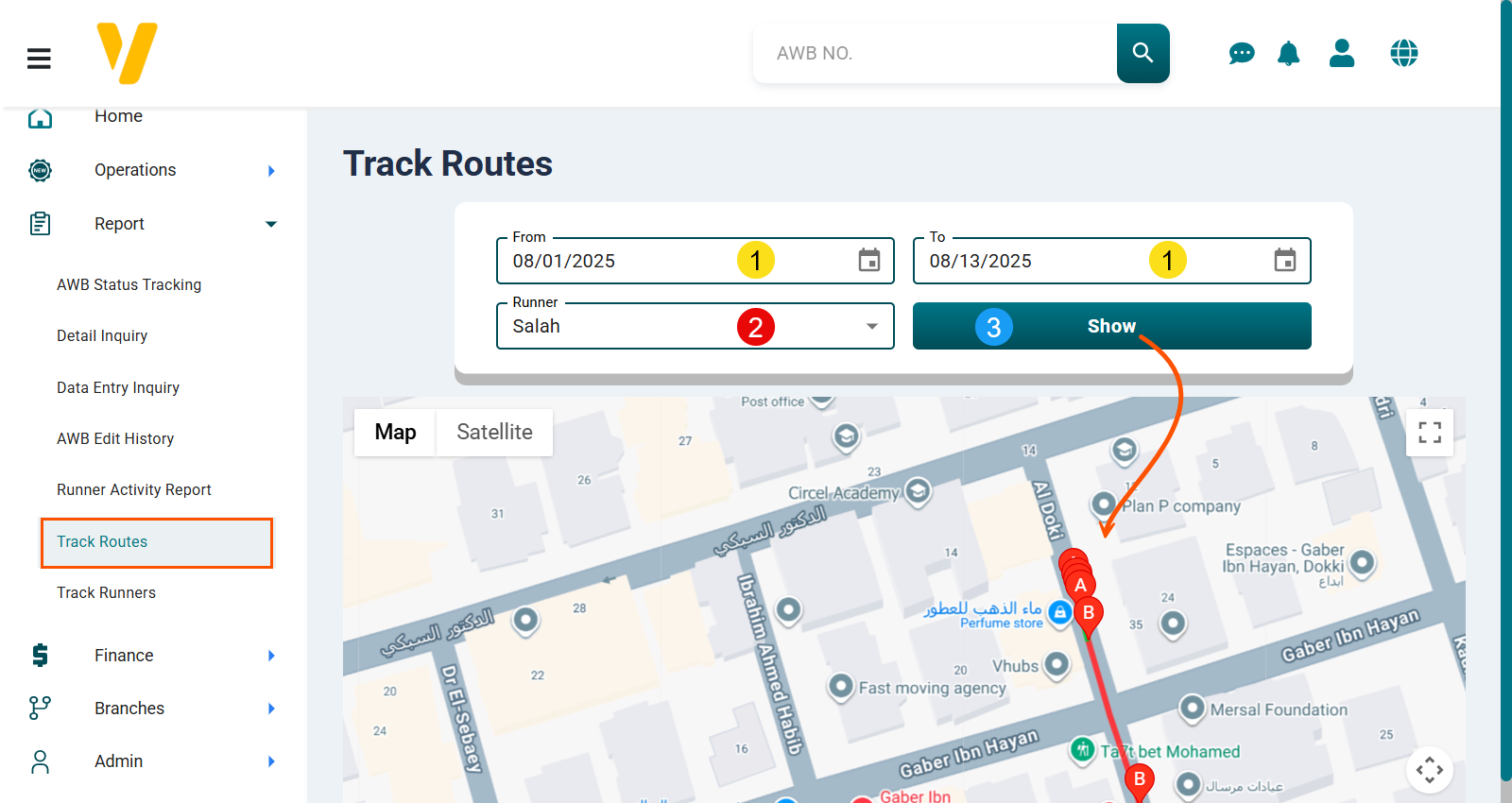The width and height of the screenshot is (1512, 803).
Task: Open the Runner dropdown
Action: (x=696, y=326)
